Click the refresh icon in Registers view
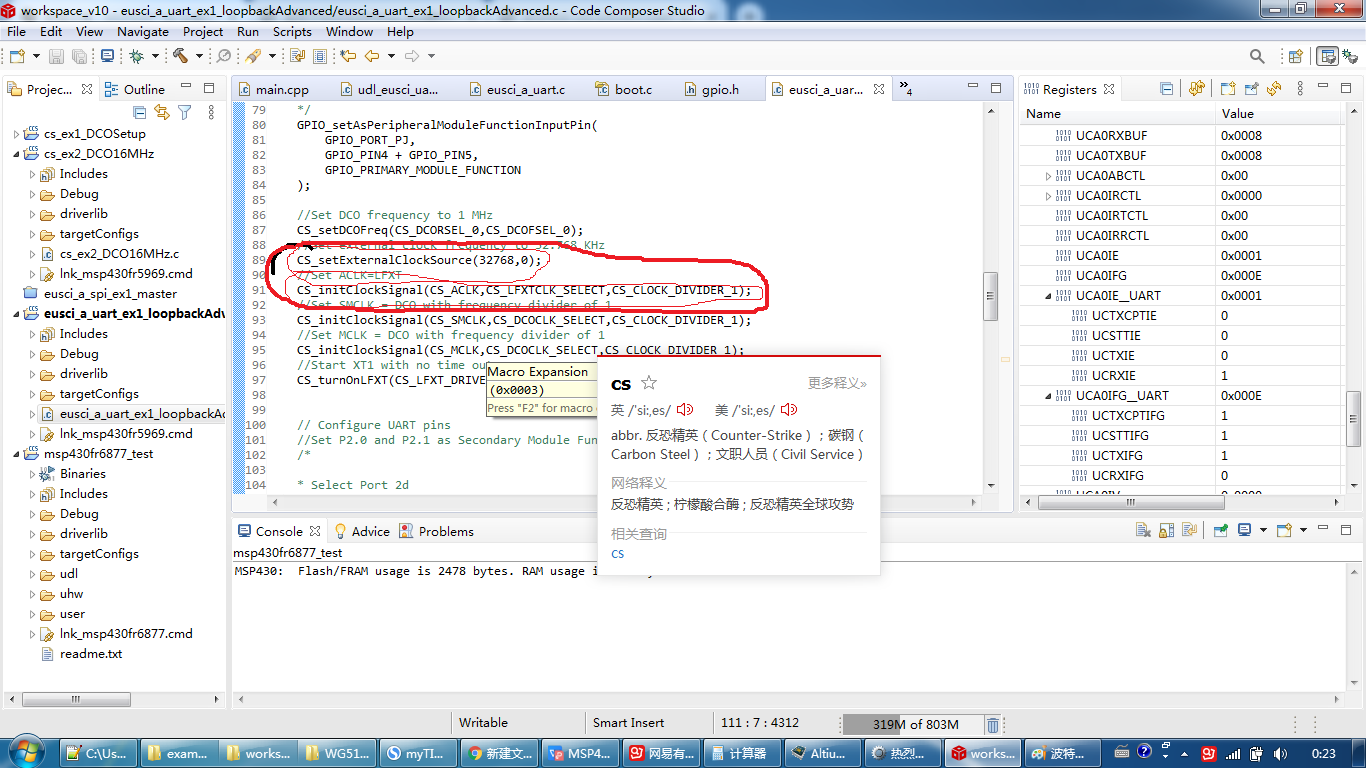This screenshot has width=1366, height=768. click(x=1274, y=89)
